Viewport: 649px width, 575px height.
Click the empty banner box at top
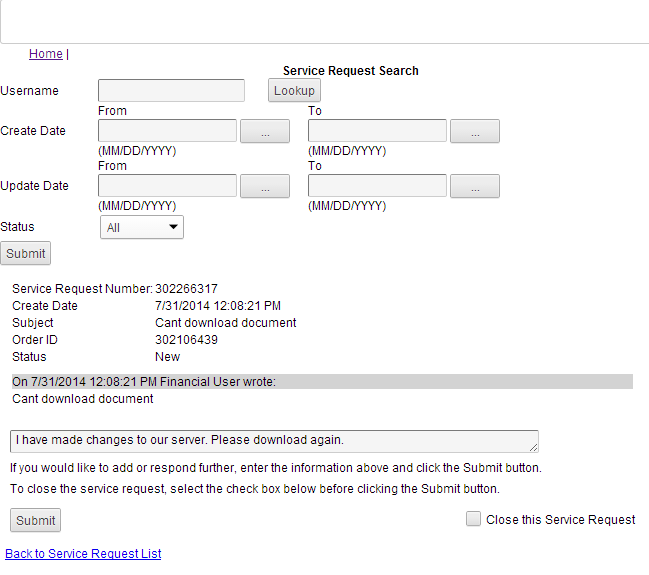[324, 21]
